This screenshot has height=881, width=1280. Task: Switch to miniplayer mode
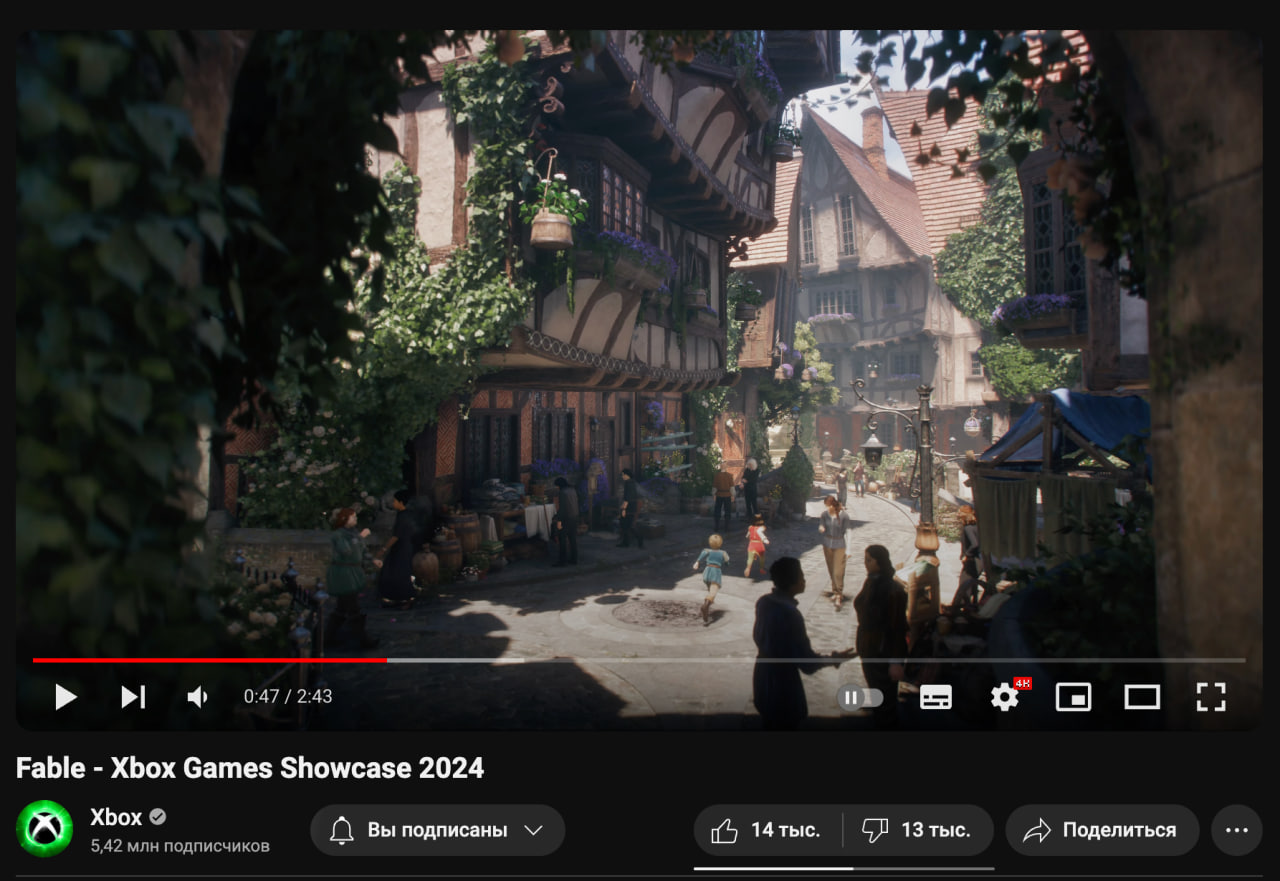tap(1073, 697)
